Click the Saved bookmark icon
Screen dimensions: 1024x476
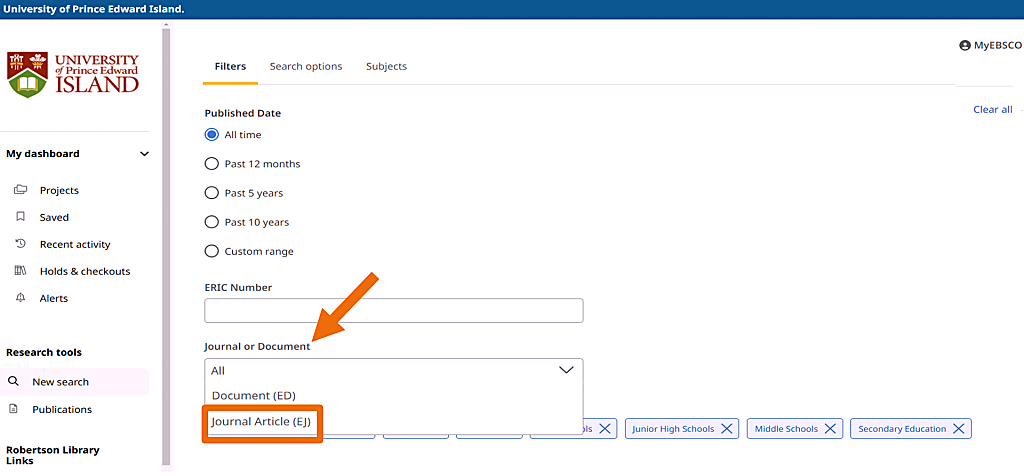20,217
